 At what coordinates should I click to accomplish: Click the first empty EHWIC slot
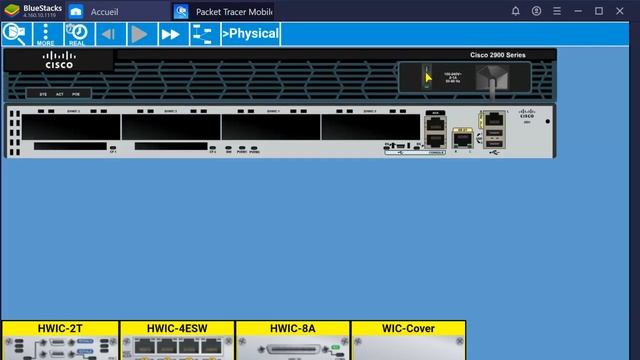coord(71,127)
